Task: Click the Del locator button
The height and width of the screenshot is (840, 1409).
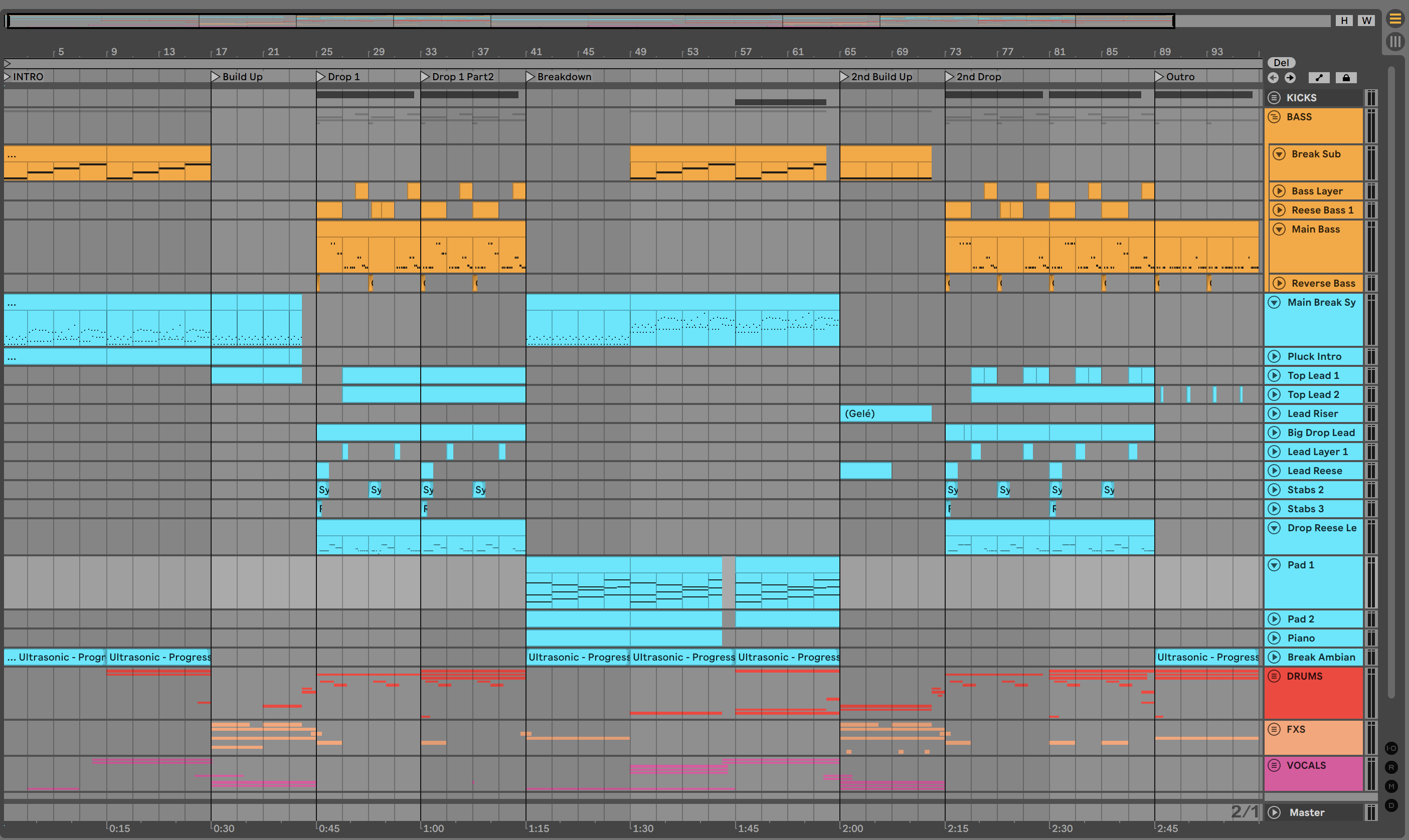Action: [x=1282, y=63]
